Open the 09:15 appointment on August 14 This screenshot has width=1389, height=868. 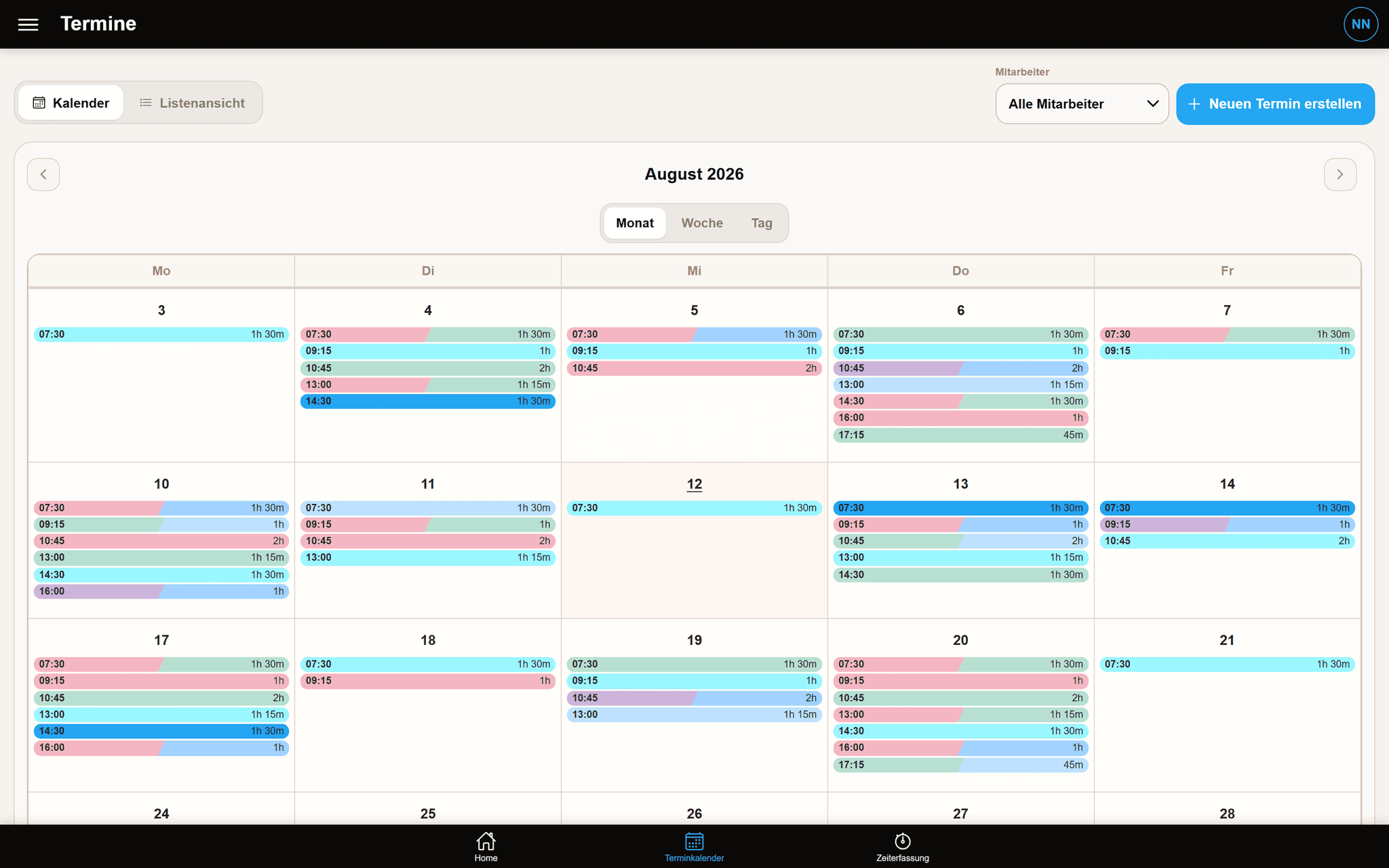(1227, 525)
